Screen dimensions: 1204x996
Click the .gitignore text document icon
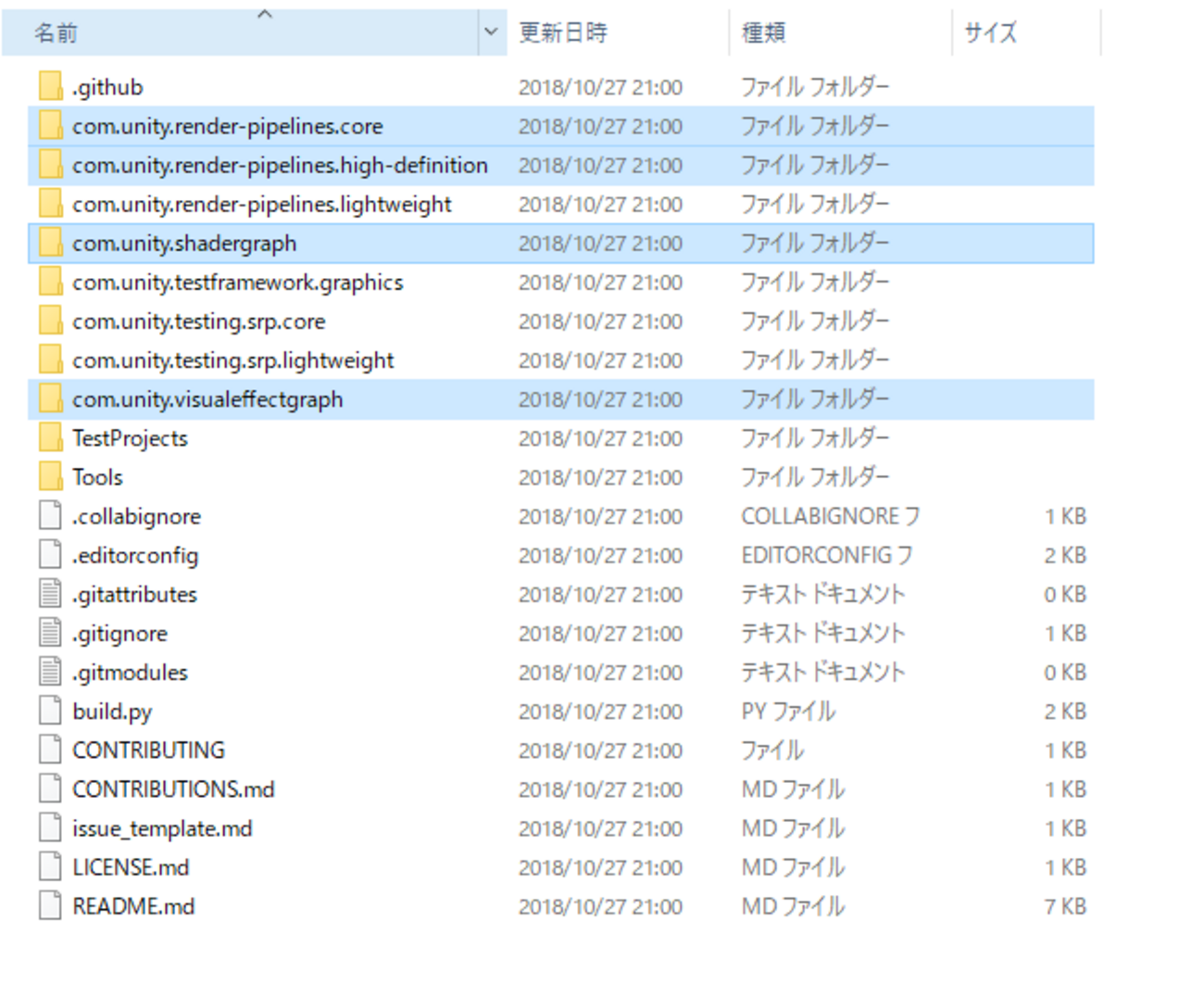[49, 633]
